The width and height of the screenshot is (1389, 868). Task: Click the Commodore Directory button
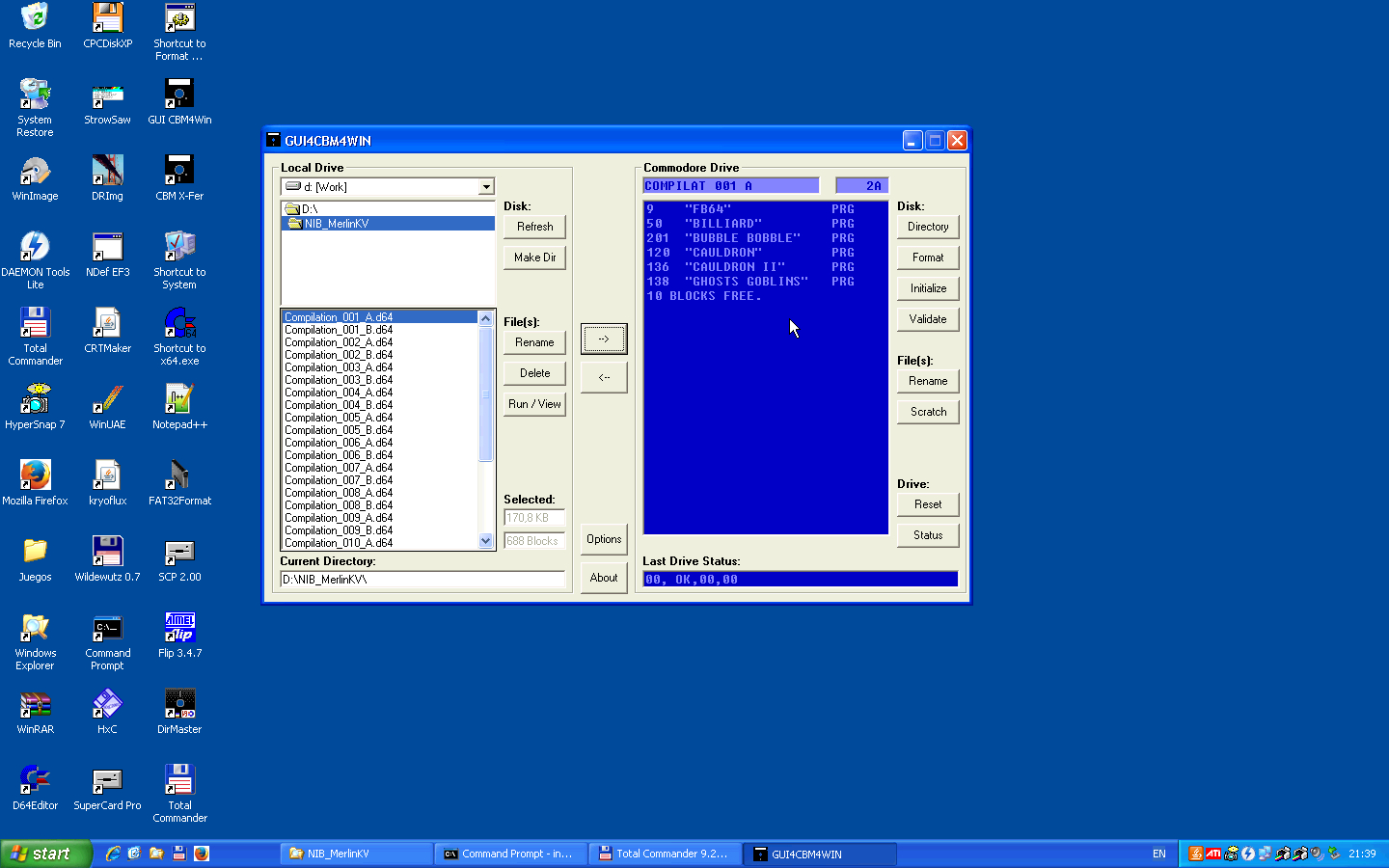point(928,227)
